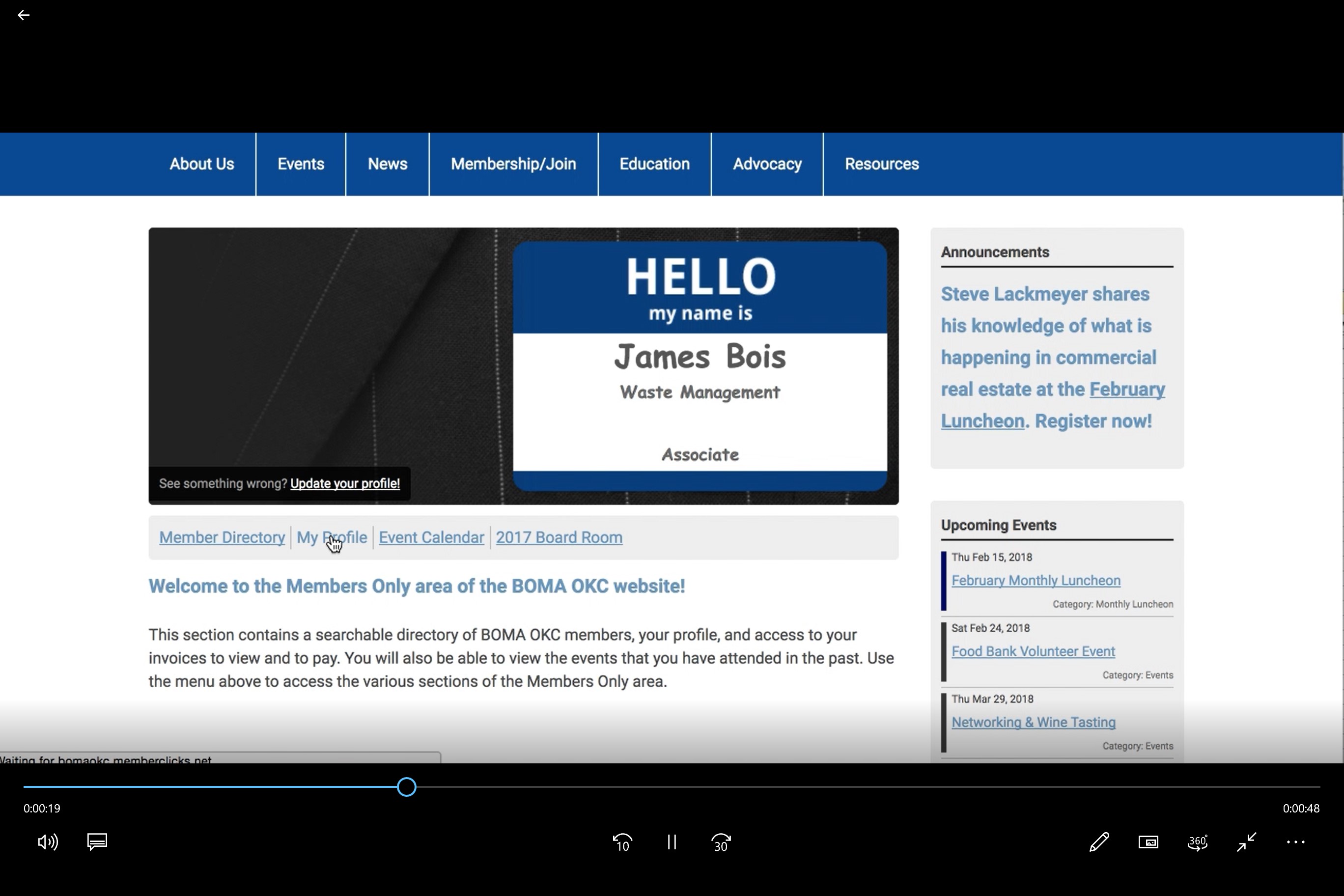
Task: Click the total duration 0:00:48
Action: pos(1301,809)
